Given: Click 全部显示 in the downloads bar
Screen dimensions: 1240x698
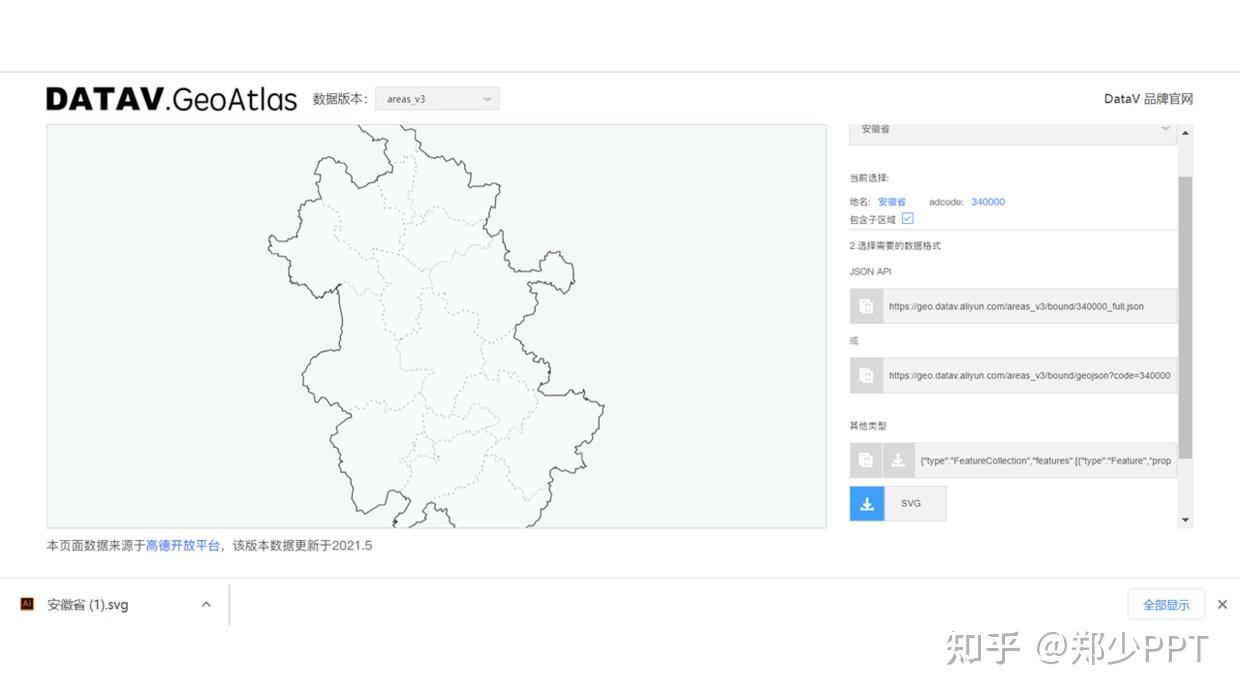Looking at the screenshot, I should (x=1166, y=604).
